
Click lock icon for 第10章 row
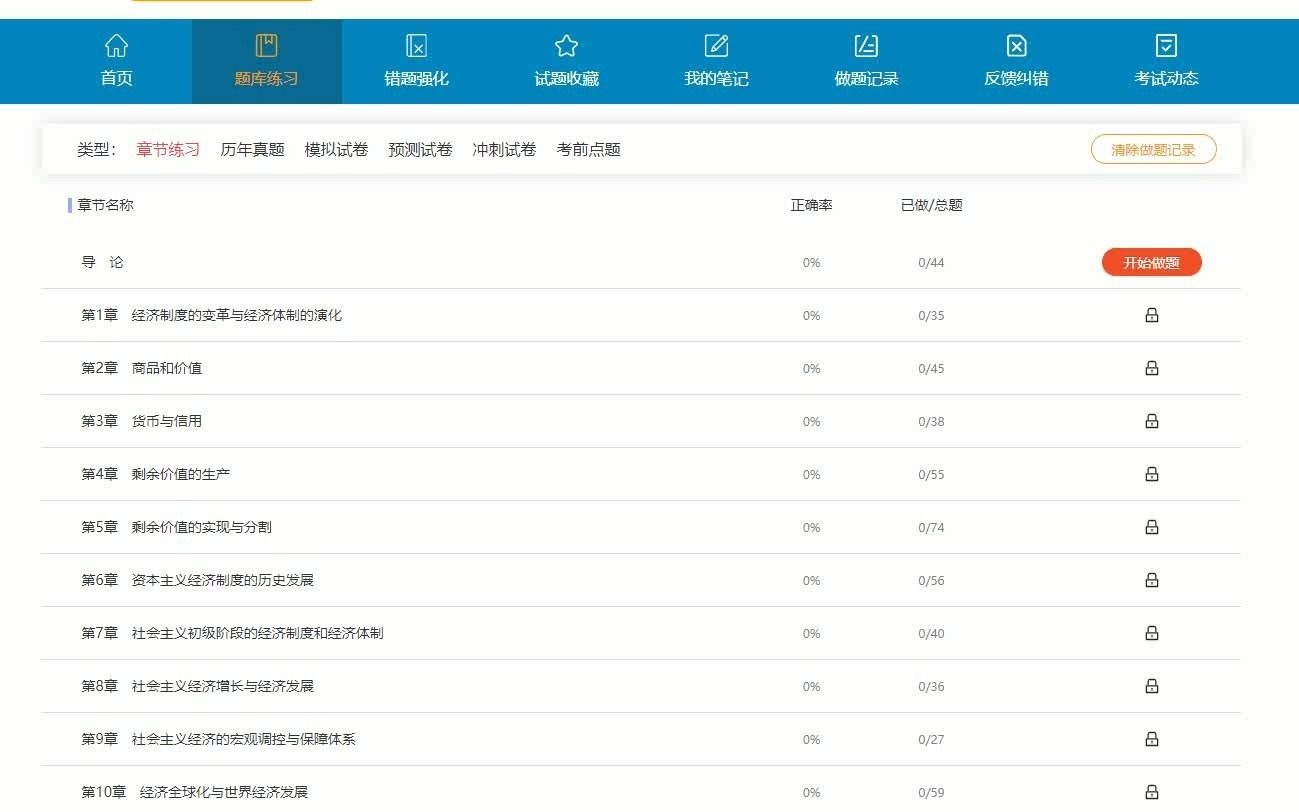pos(1152,792)
